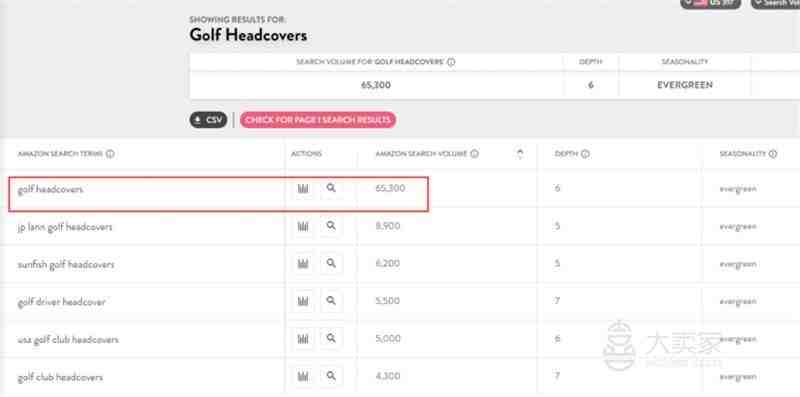Select 'golf driver headcover' term
Viewport: 800px width, 397px height.
click(x=61, y=302)
